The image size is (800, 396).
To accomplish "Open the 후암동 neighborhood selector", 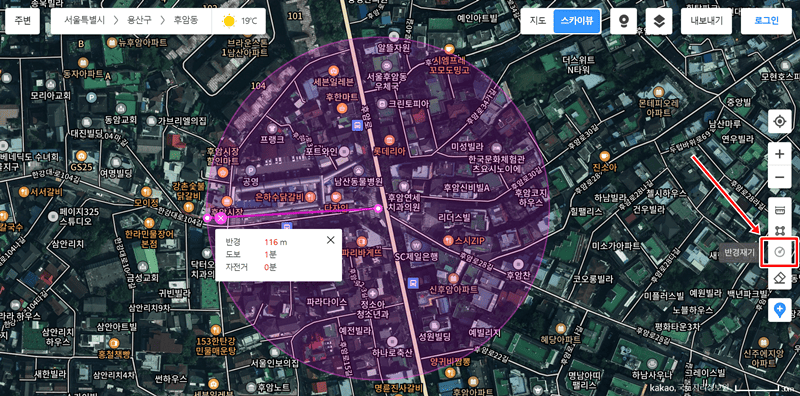I will point(185,21).
